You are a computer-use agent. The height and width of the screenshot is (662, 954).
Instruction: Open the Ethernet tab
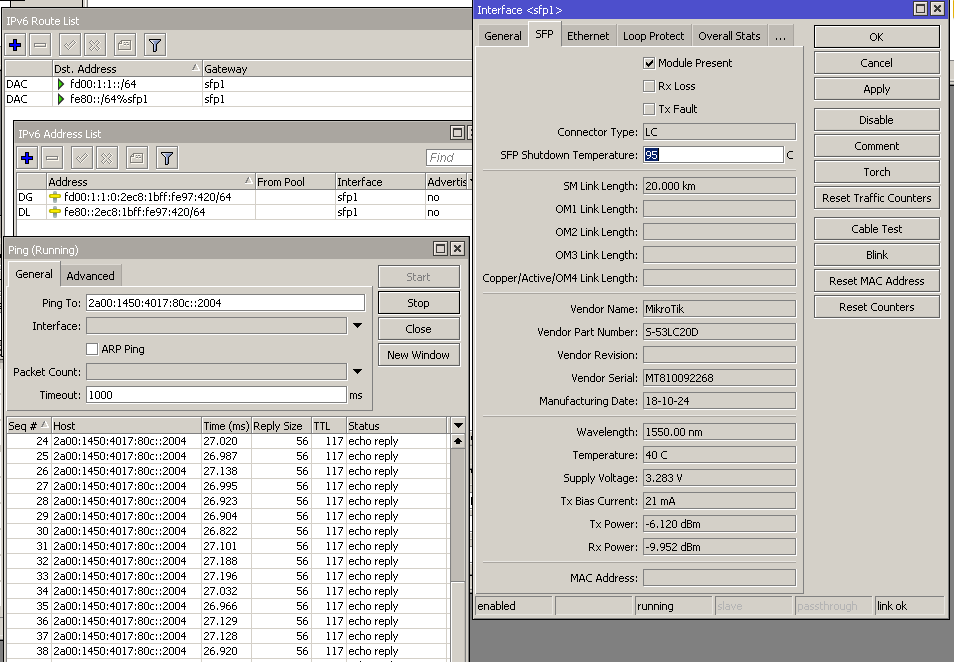pos(588,37)
